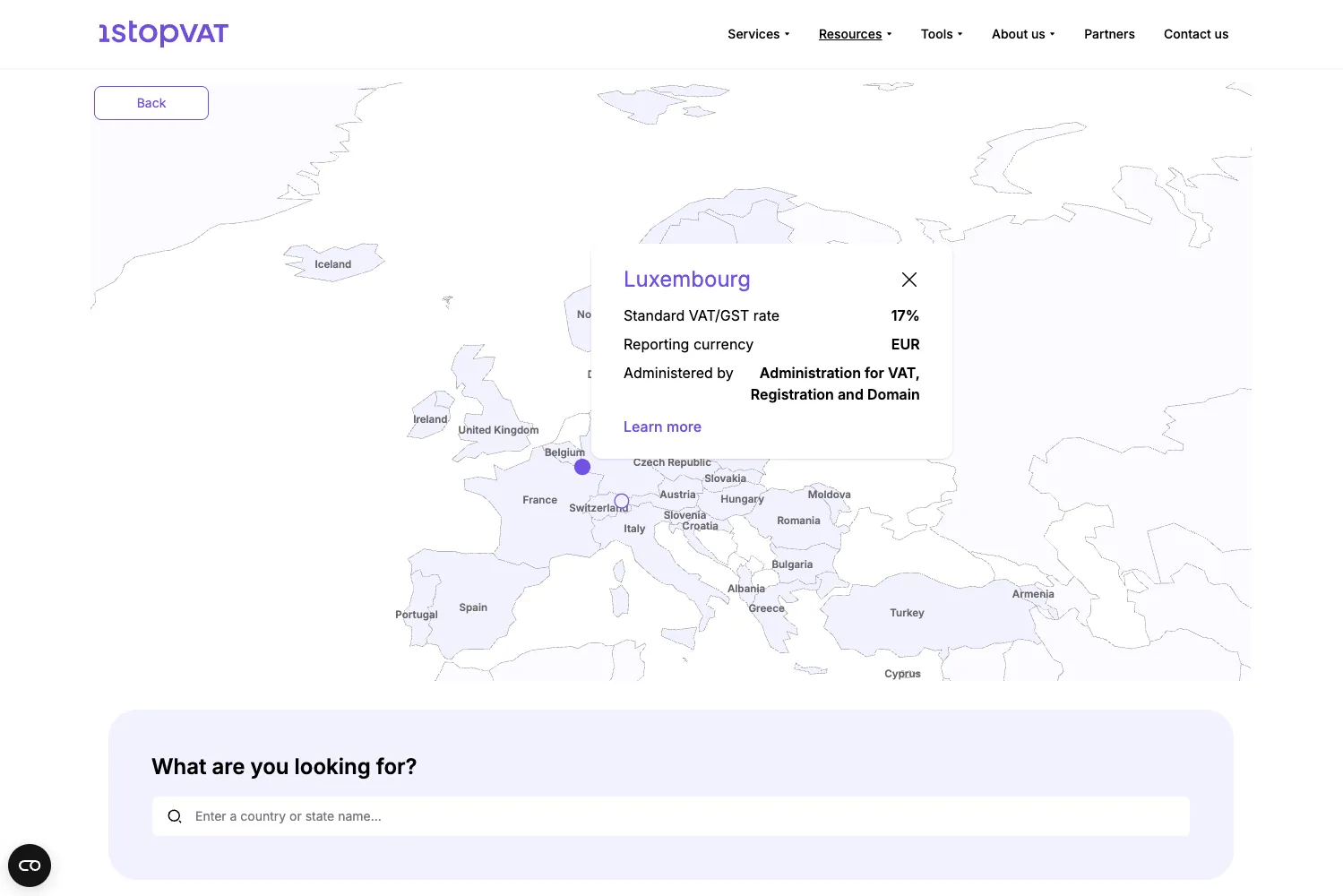
Task: Focus the country or state search field
Action: tap(681, 816)
